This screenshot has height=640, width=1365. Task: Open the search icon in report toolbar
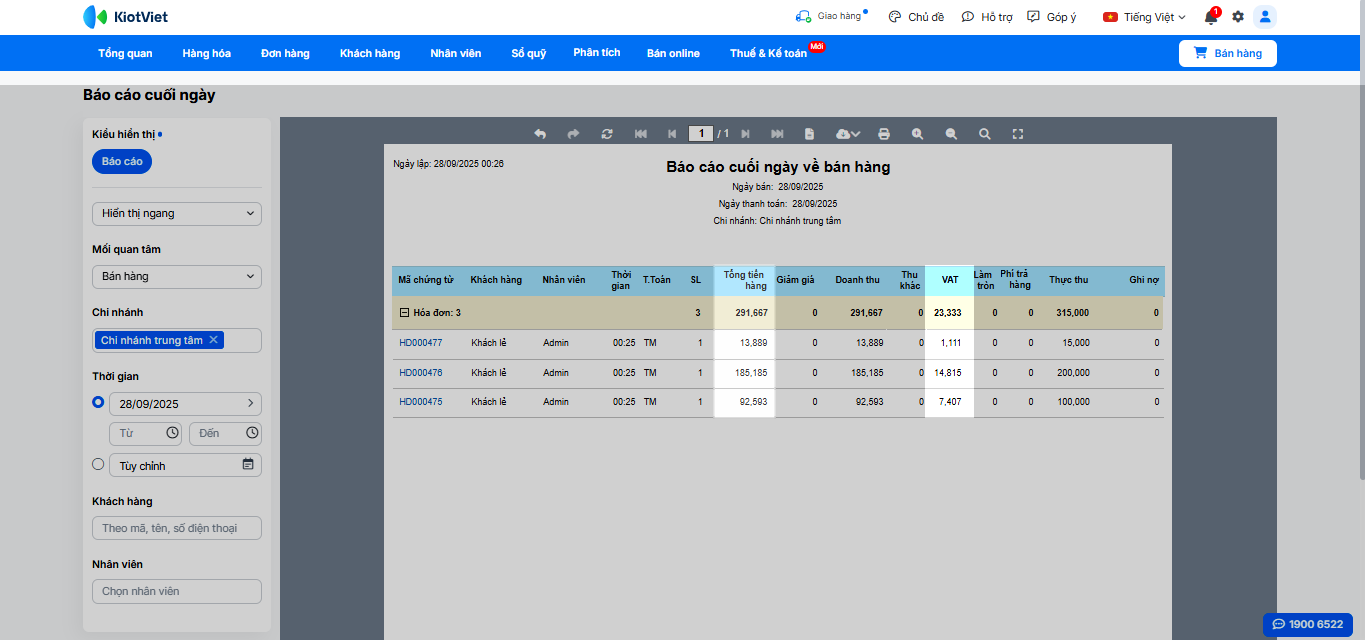pyautogui.click(x=985, y=134)
